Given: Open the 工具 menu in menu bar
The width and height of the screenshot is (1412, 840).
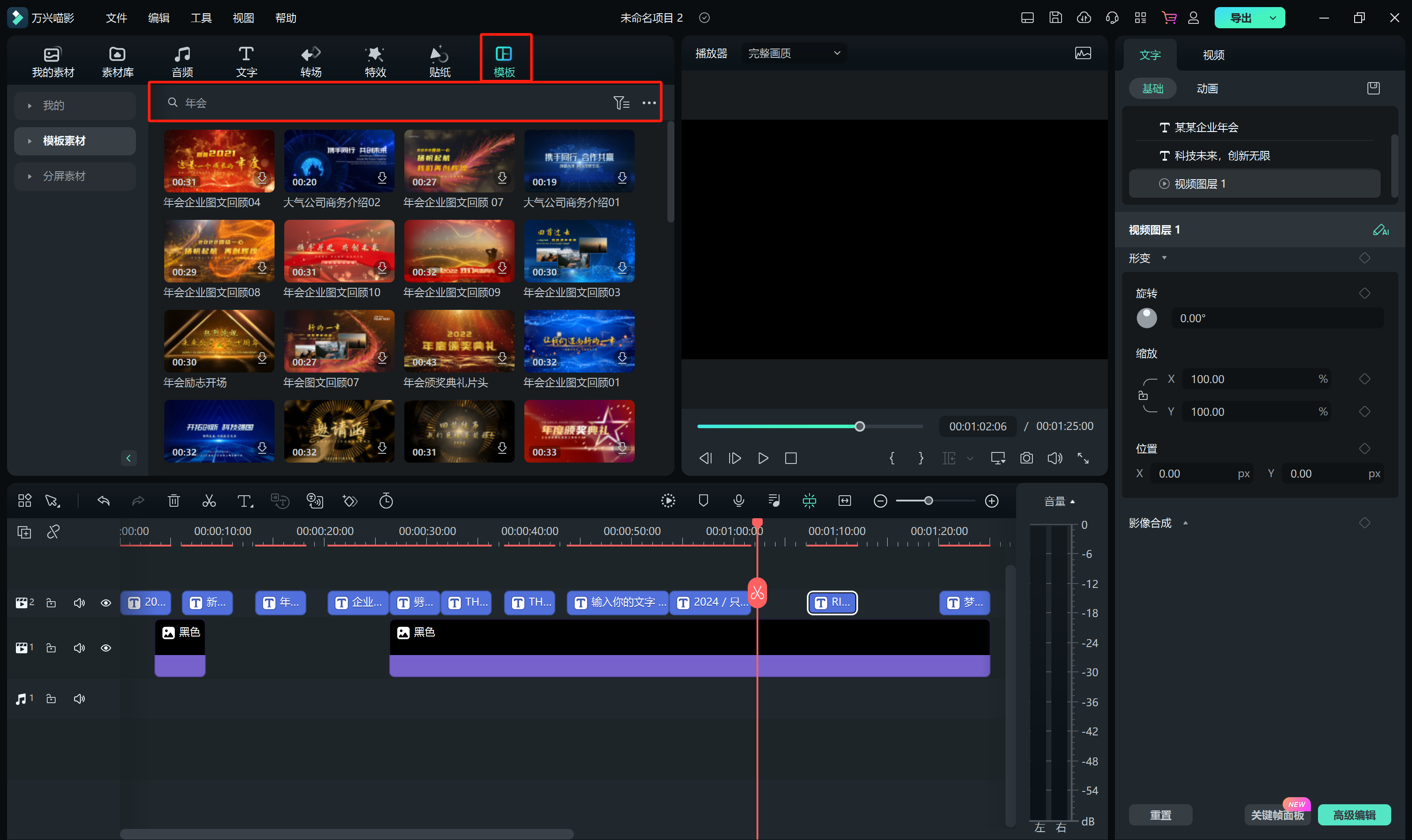Looking at the screenshot, I should (201, 18).
